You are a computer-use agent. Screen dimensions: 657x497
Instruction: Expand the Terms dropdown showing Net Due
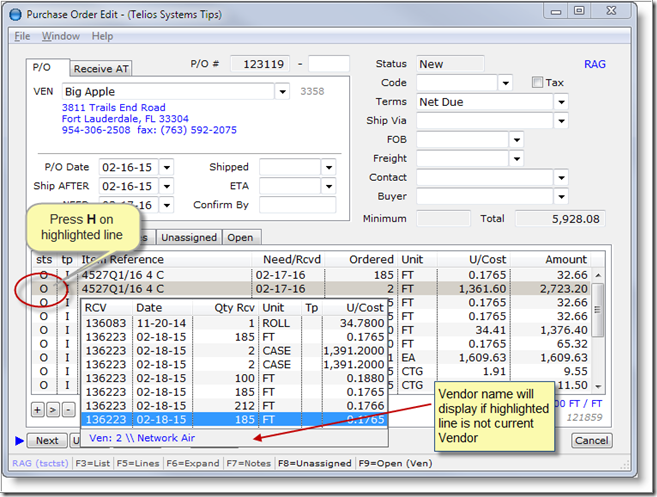click(560, 102)
